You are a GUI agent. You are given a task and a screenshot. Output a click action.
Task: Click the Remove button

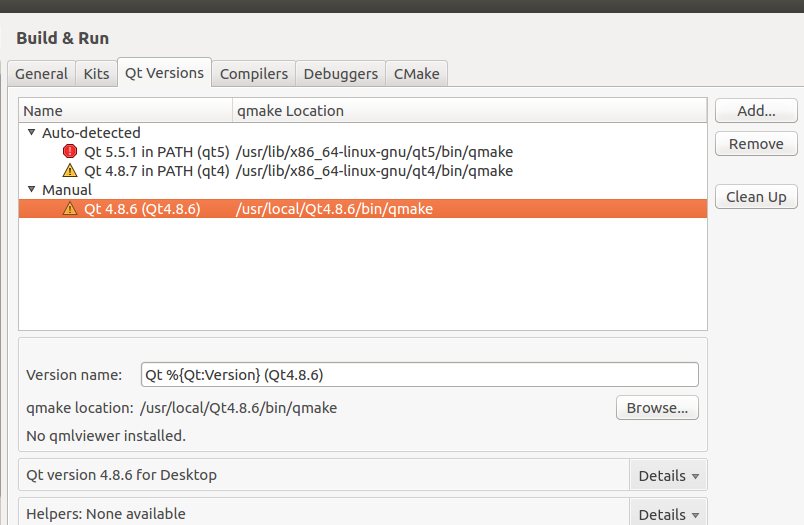coord(756,144)
